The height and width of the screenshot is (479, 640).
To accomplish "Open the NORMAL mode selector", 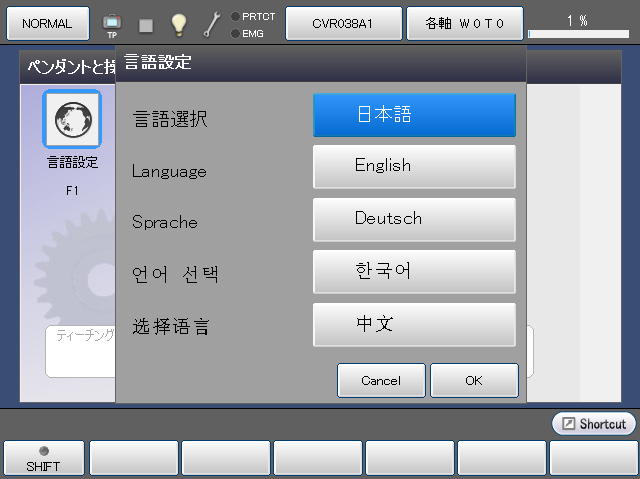I will (47, 23).
